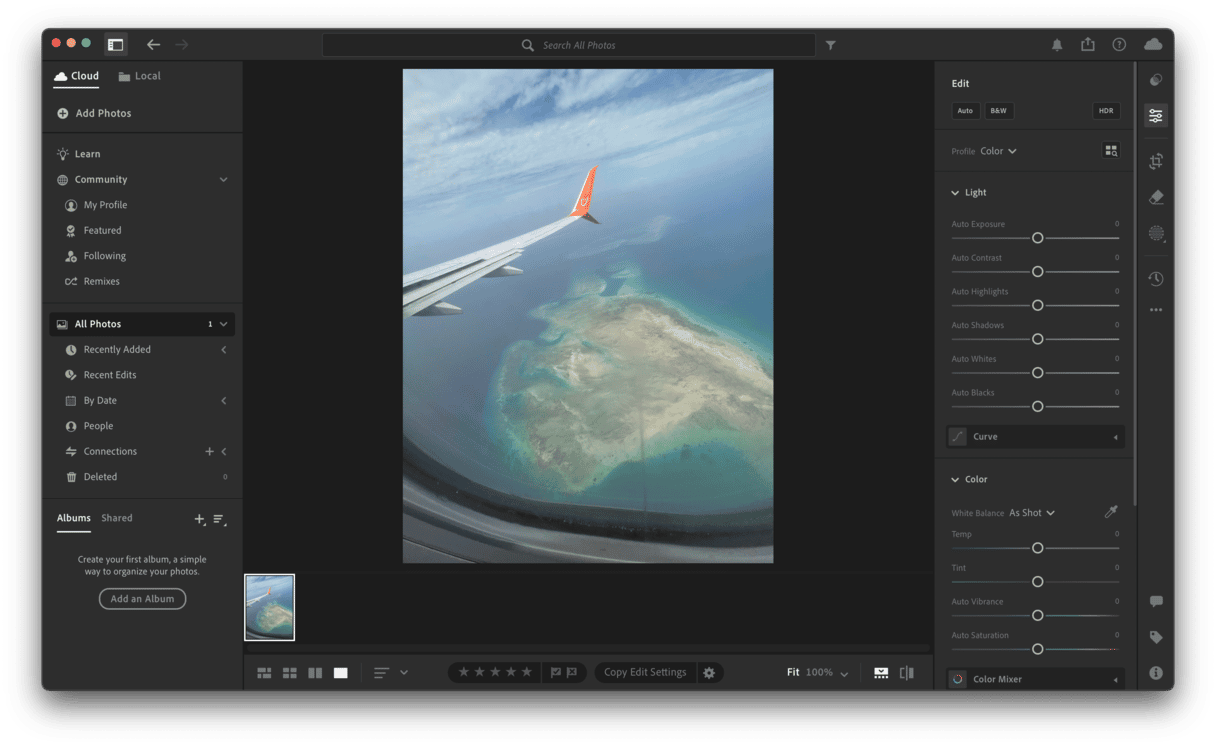1216x746 pixels.
Task: Open the Comments panel icon
Action: tap(1156, 601)
